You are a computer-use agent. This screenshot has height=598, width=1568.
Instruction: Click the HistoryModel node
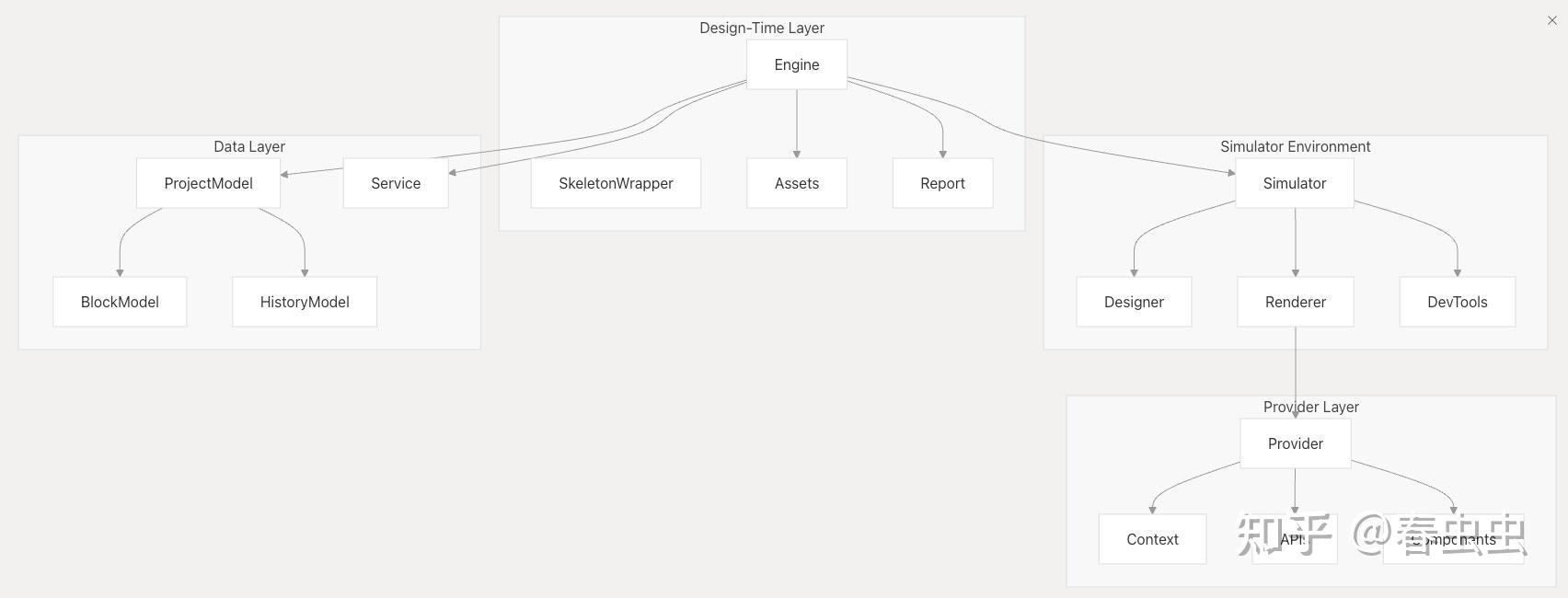[305, 302]
